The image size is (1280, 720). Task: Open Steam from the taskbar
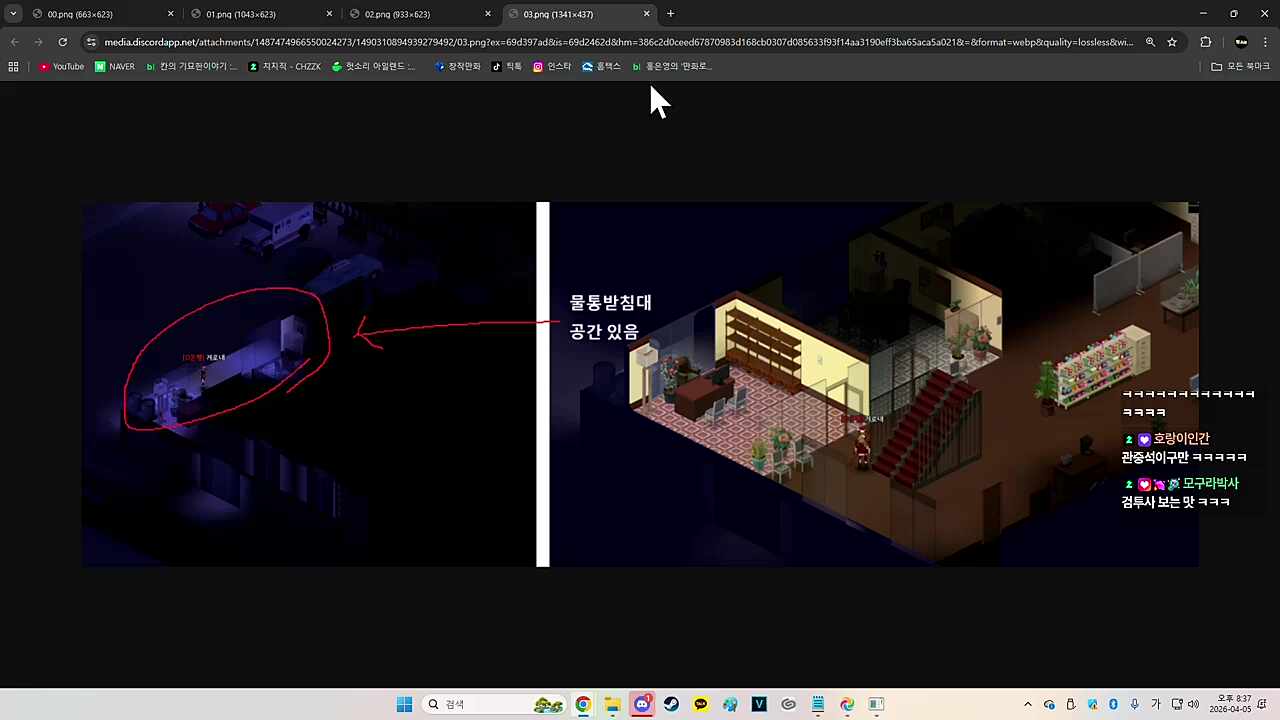click(x=671, y=704)
